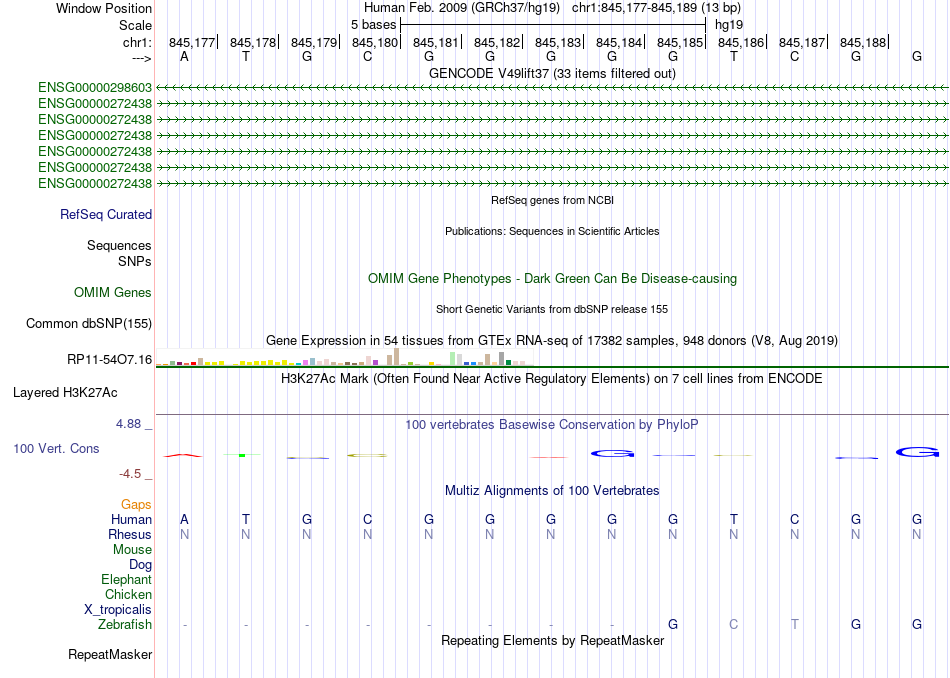The width and height of the screenshot is (950, 678).
Task: Click the GENCODE V49lift37 track title
Action: pyautogui.click(x=553, y=73)
